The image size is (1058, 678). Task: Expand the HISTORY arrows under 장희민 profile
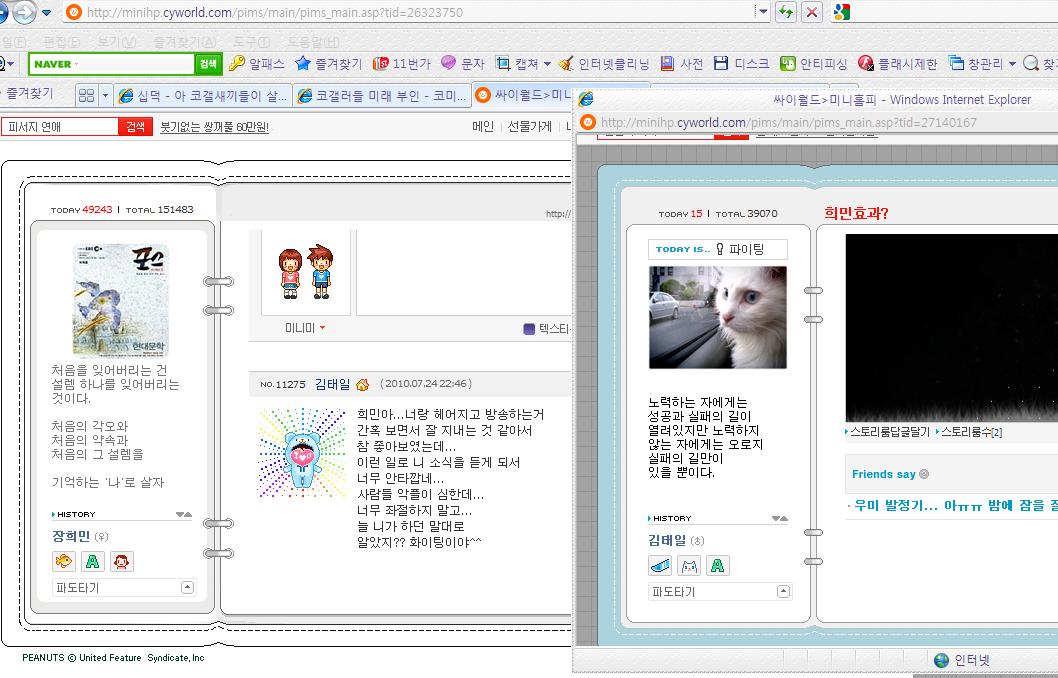184,514
